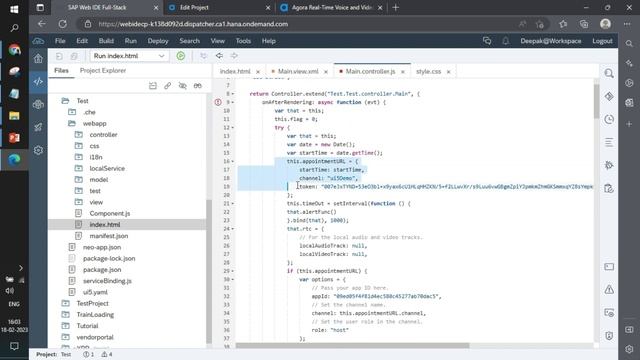Screen dimensions: 640x360
Task: Open File Explorer from Windows taskbar
Action: click(x=14, y=116)
